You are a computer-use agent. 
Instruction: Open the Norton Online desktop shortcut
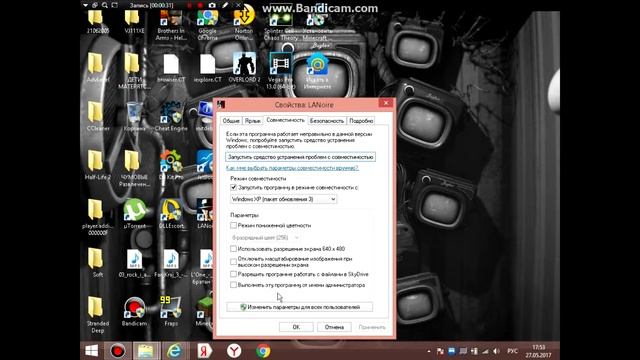click(244, 25)
